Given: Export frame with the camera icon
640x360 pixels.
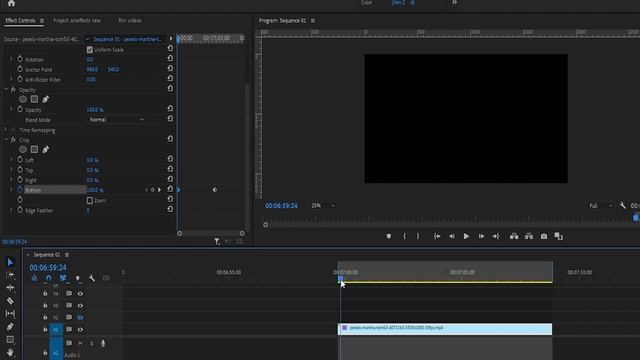Looking at the screenshot, I should (544, 236).
